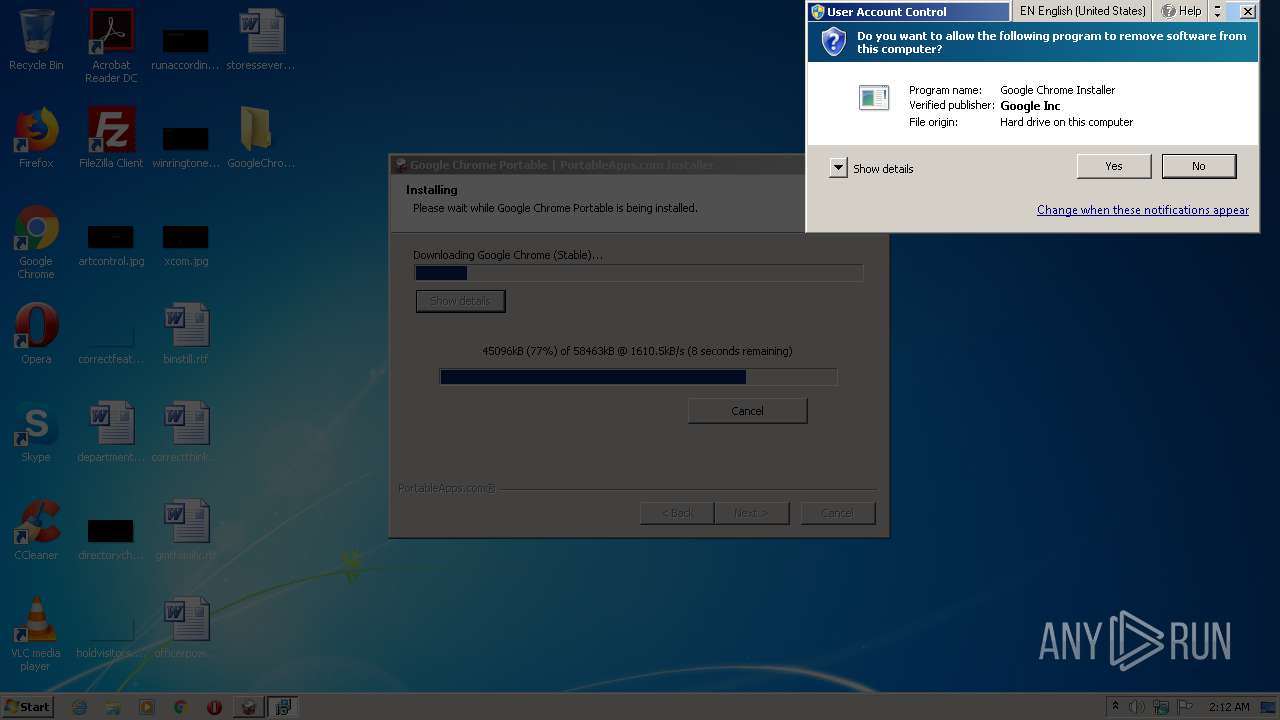Select the correctfeat... desktop file
Screen dimensions: 1280x720
(111, 340)
